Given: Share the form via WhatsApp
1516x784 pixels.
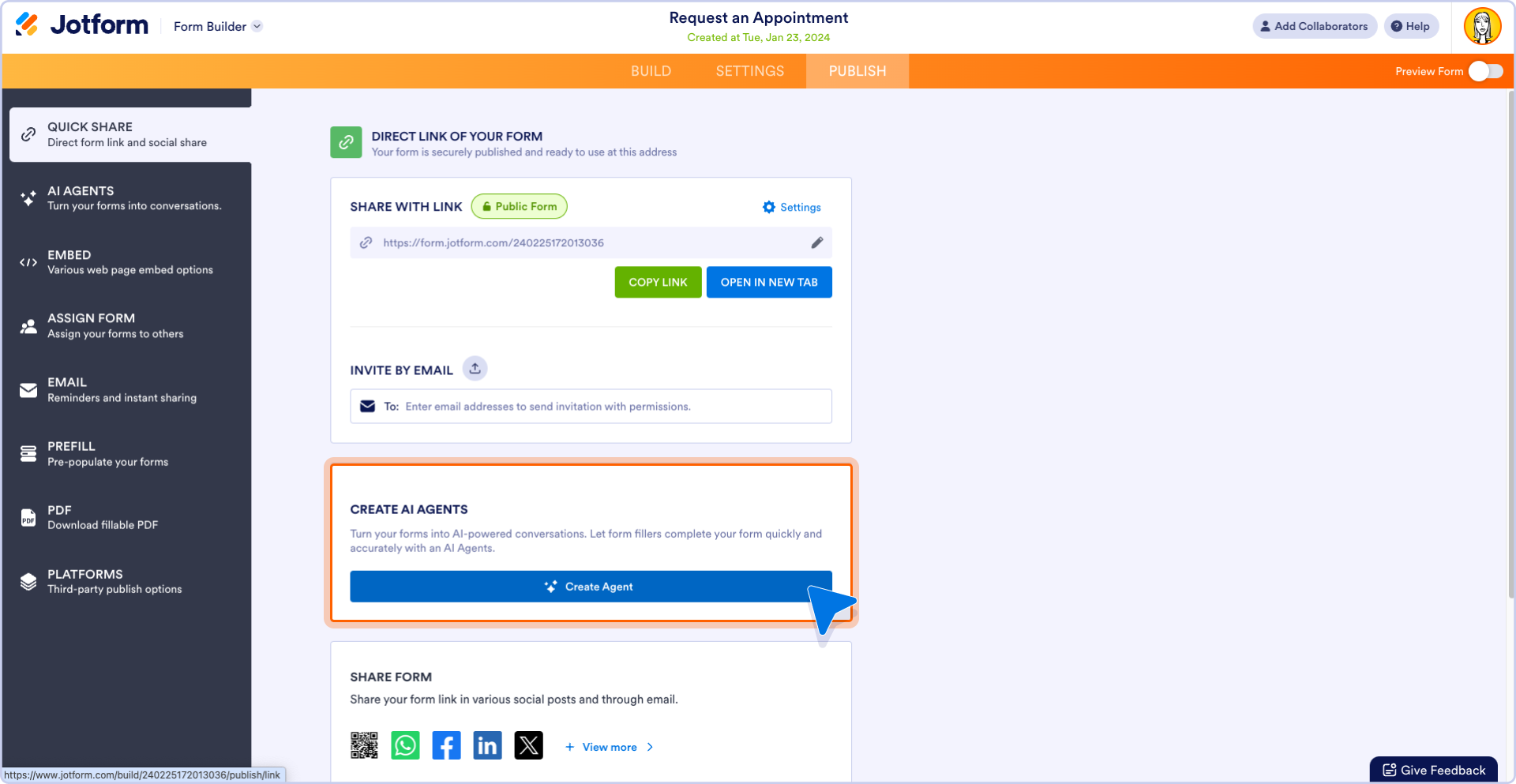Looking at the screenshot, I should [405, 745].
